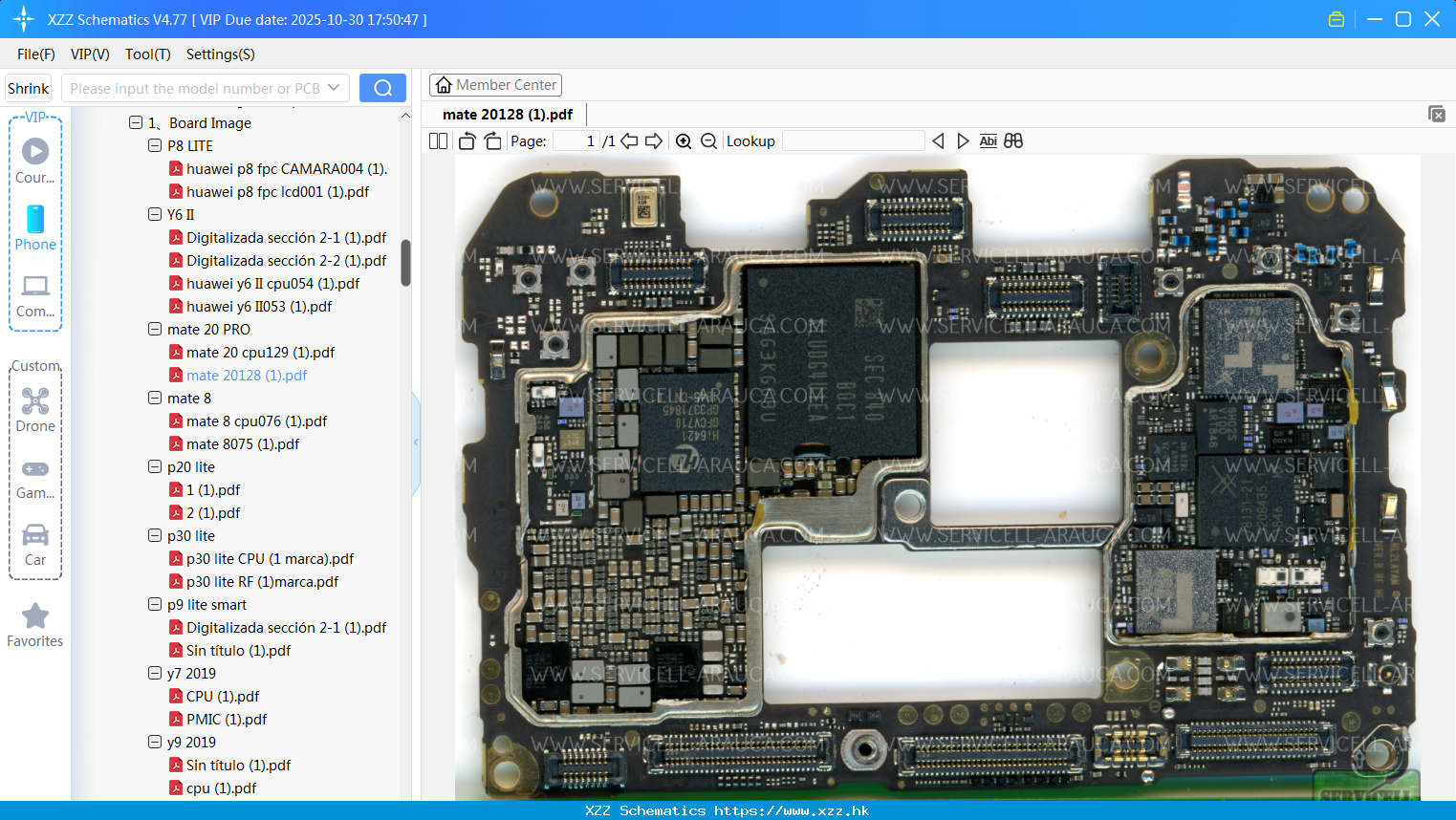
Task: Collapse the Y6 II folder
Action: pos(155,214)
